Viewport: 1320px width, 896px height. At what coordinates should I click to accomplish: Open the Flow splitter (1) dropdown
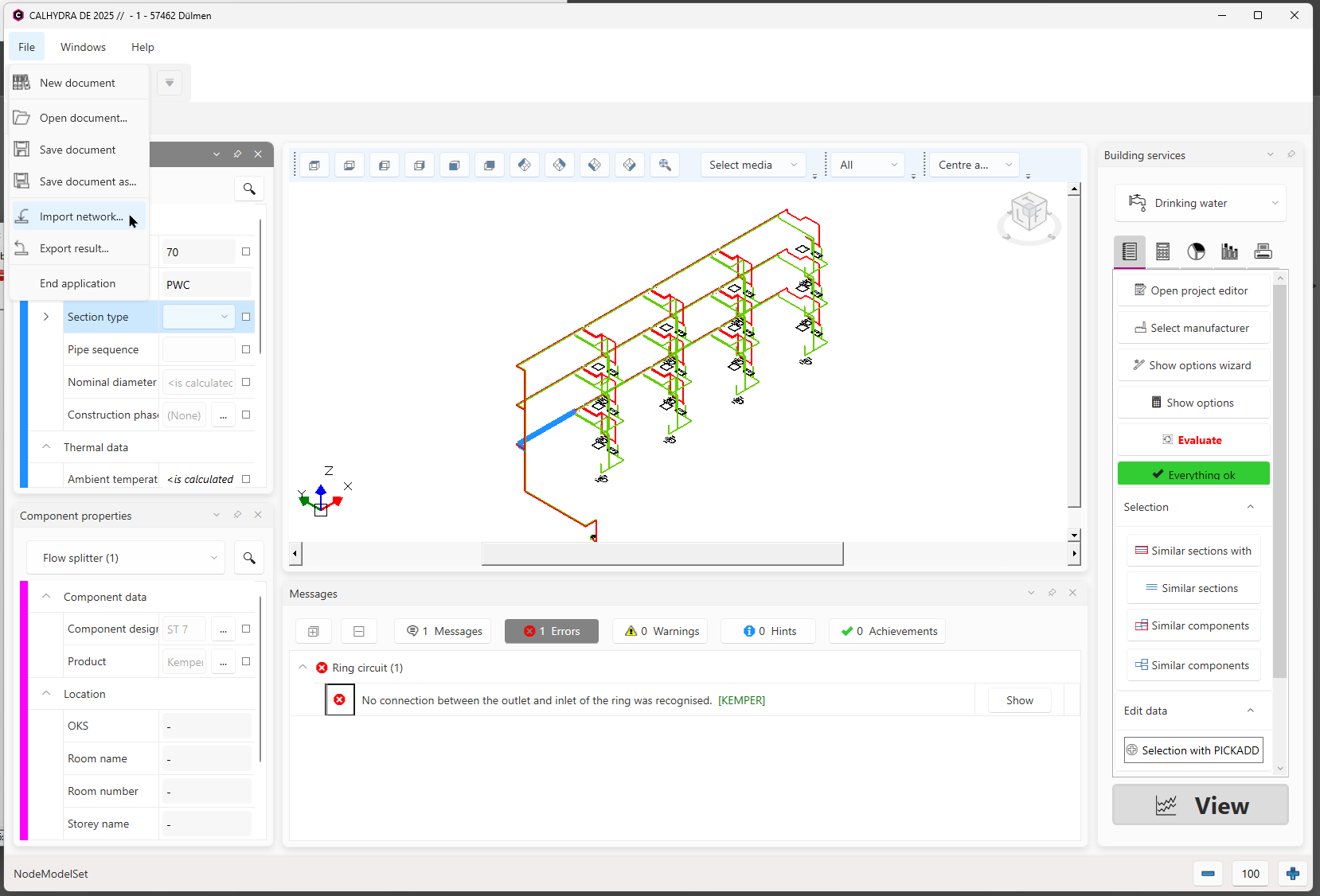pyautogui.click(x=126, y=558)
